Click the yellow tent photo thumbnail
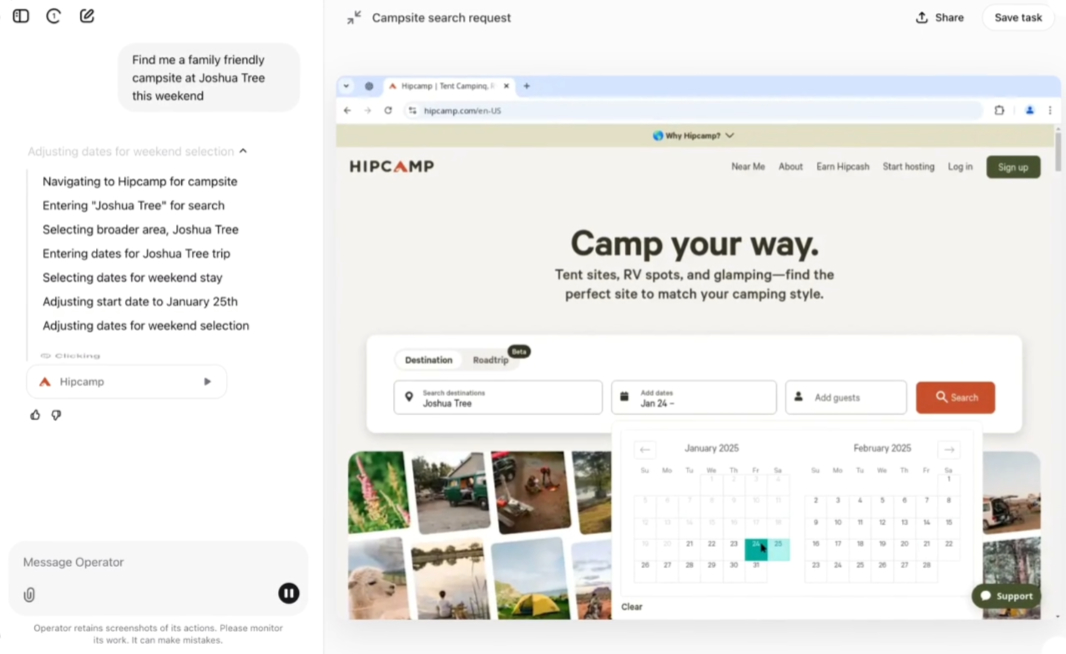 (530, 578)
